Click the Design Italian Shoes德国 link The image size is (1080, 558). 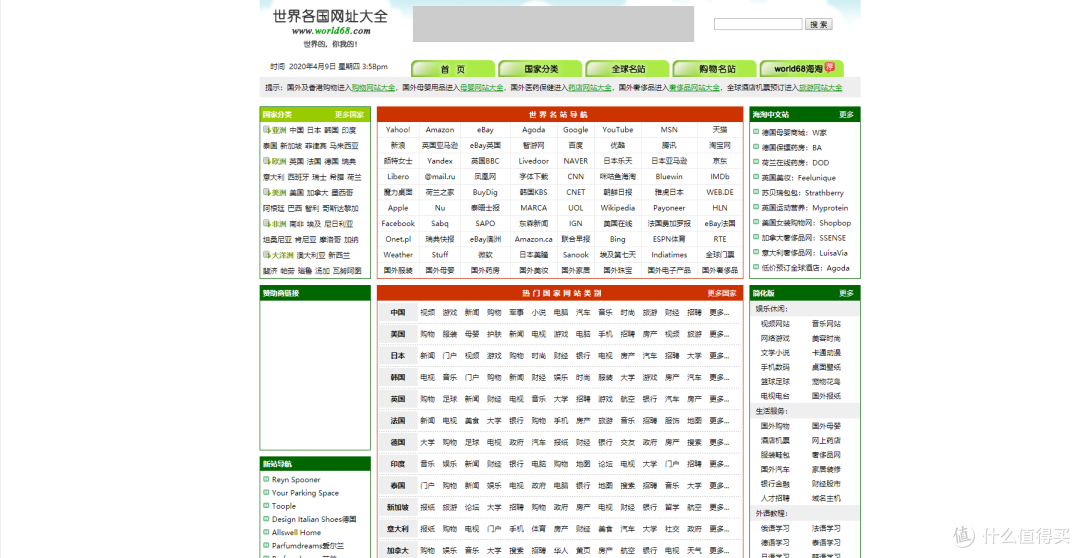point(314,519)
